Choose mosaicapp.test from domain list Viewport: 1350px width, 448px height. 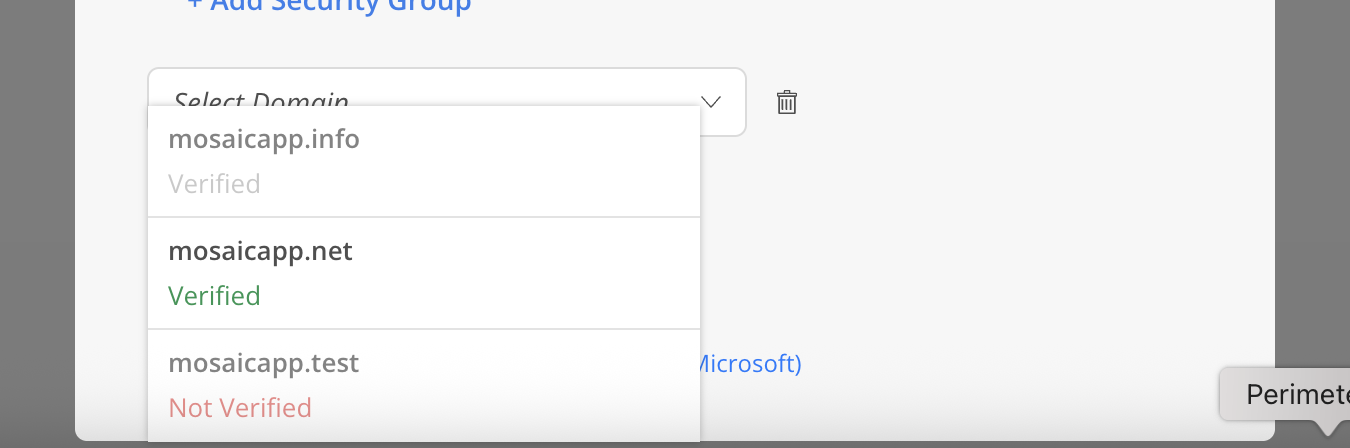coord(424,385)
